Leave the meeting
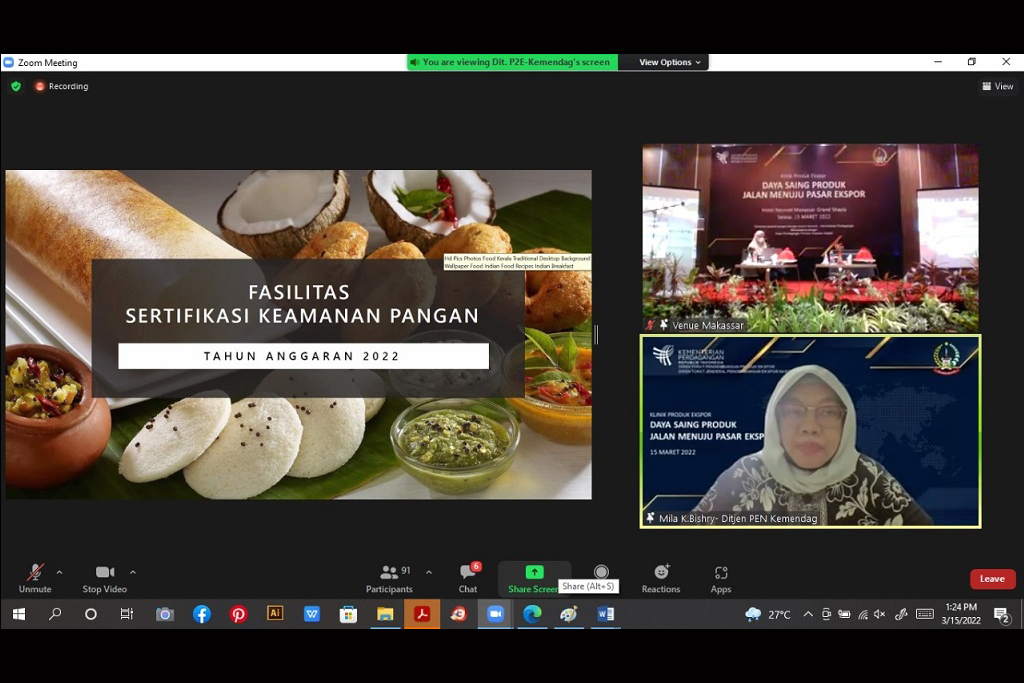 [992, 579]
